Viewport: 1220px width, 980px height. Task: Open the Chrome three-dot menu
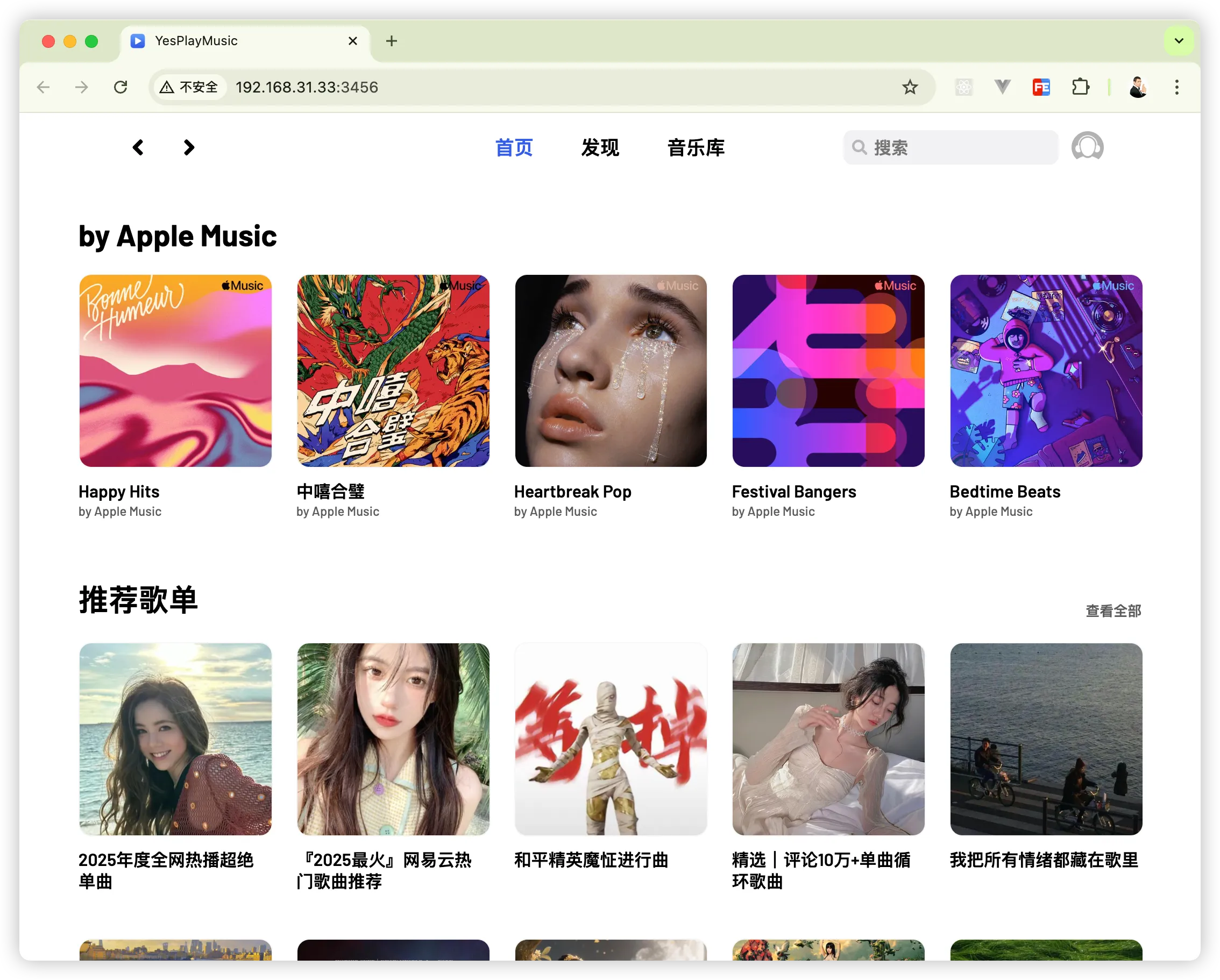[x=1176, y=87]
